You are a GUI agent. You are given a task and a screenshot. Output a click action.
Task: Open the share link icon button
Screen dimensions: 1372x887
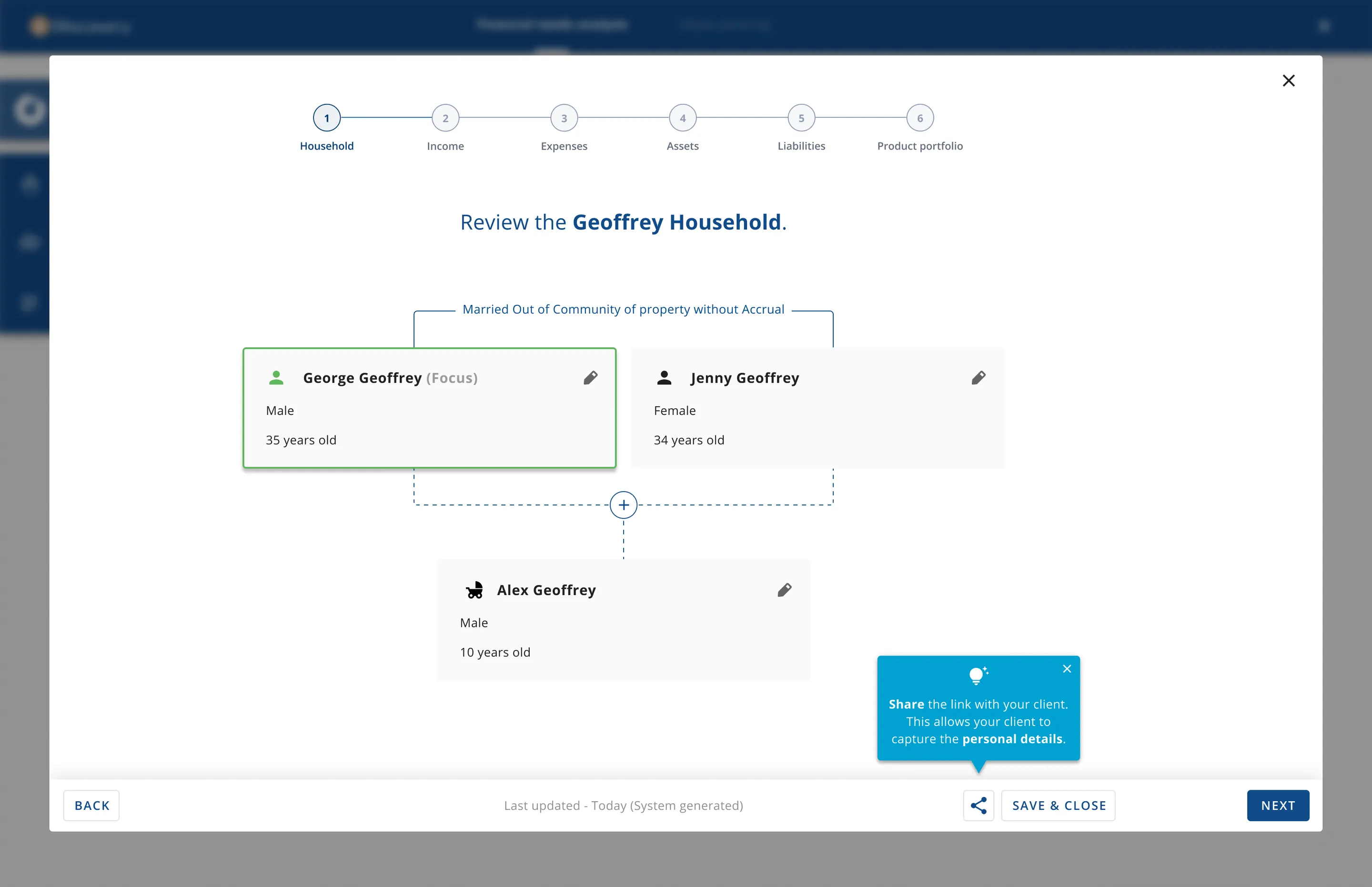979,805
